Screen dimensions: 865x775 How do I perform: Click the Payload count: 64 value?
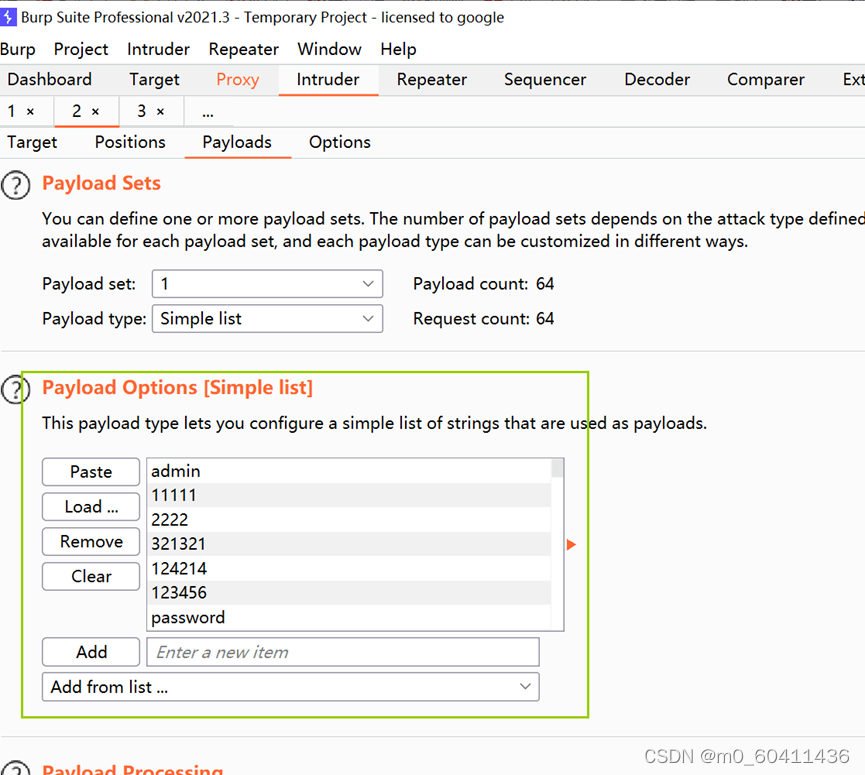[544, 284]
